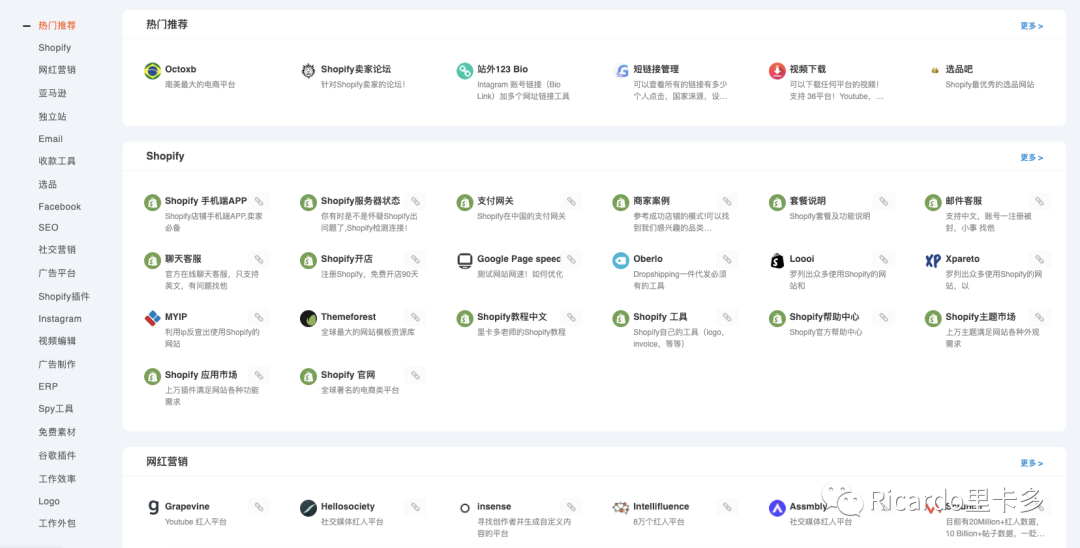The height and width of the screenshot is (548, 1080).
Task: Click link icon beside Grapevine
Action: pyautogui.click(x=259, y=507)
